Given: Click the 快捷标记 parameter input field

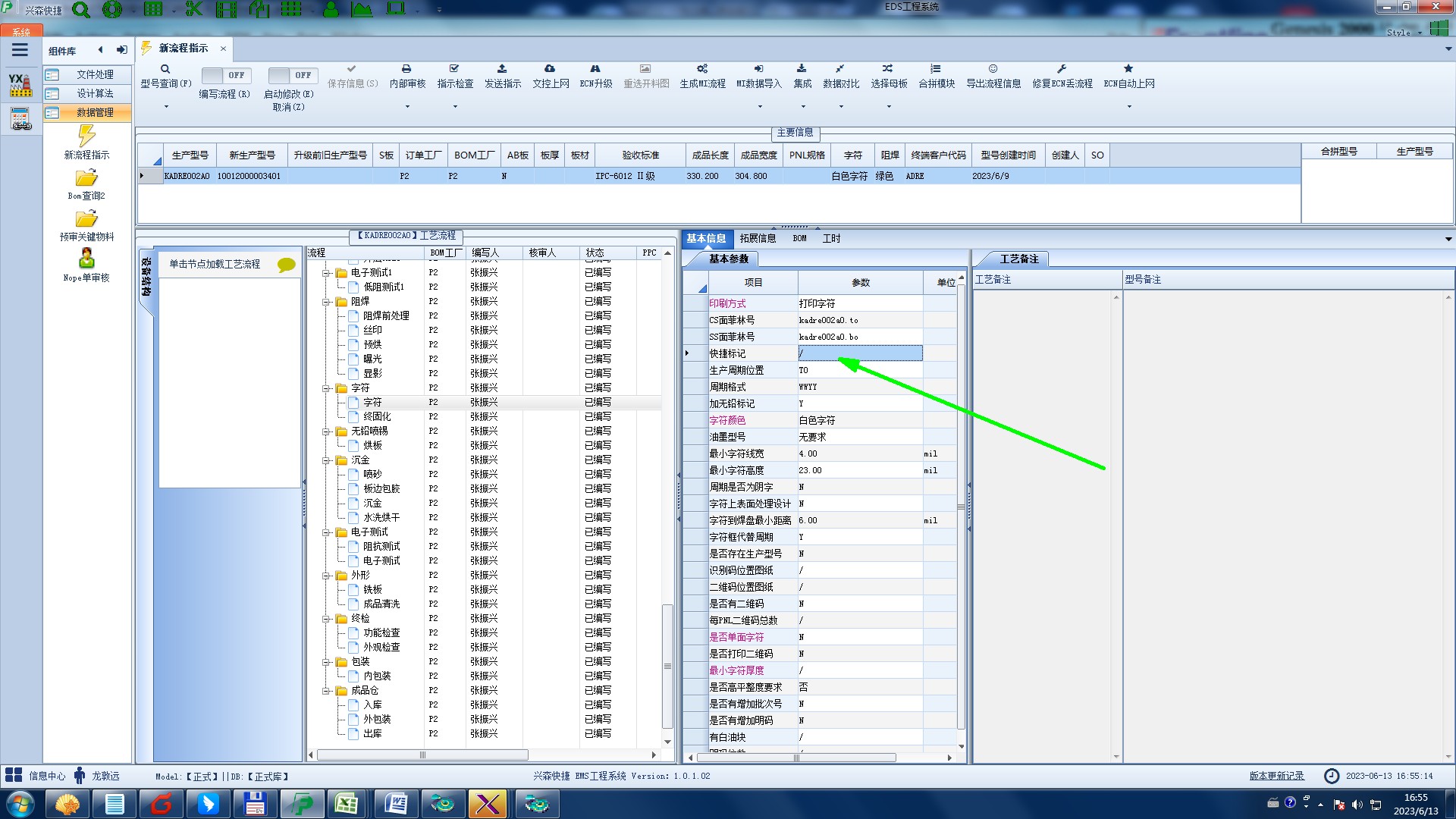Looking at the screenshot, I should click(x=859, y=353).
